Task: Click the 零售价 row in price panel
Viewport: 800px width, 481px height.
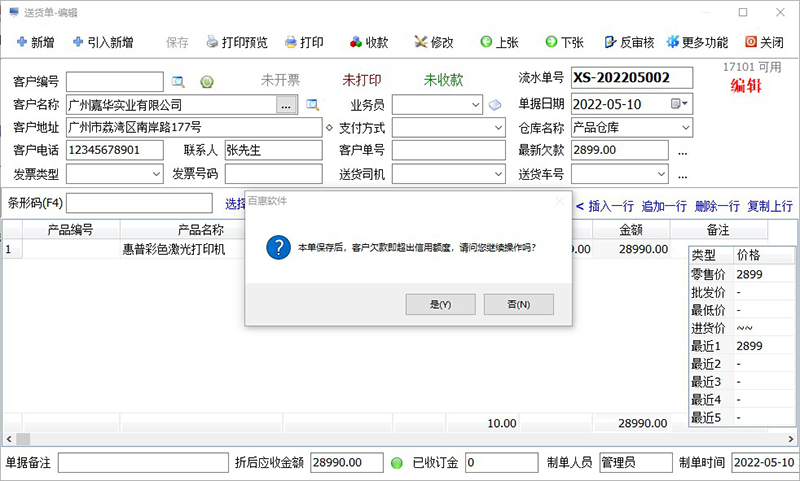Action: tap(741, 274)
